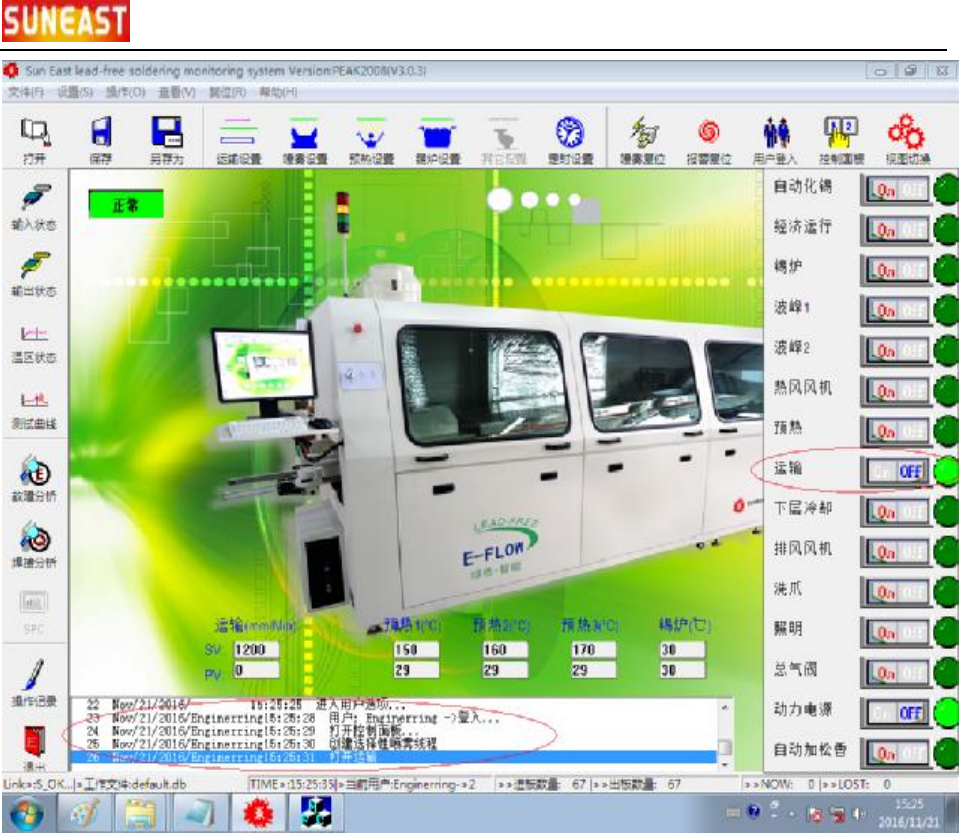
Task: Open the 操作(O) menu
Action: click(x=125, y=92)
